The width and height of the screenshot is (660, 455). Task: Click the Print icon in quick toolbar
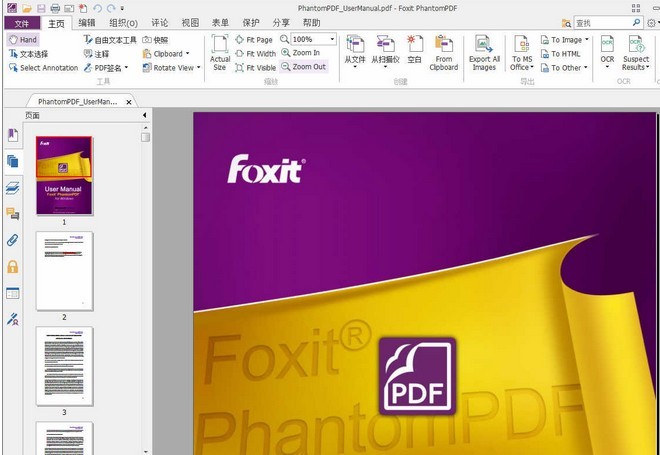[x=55, y=8]
